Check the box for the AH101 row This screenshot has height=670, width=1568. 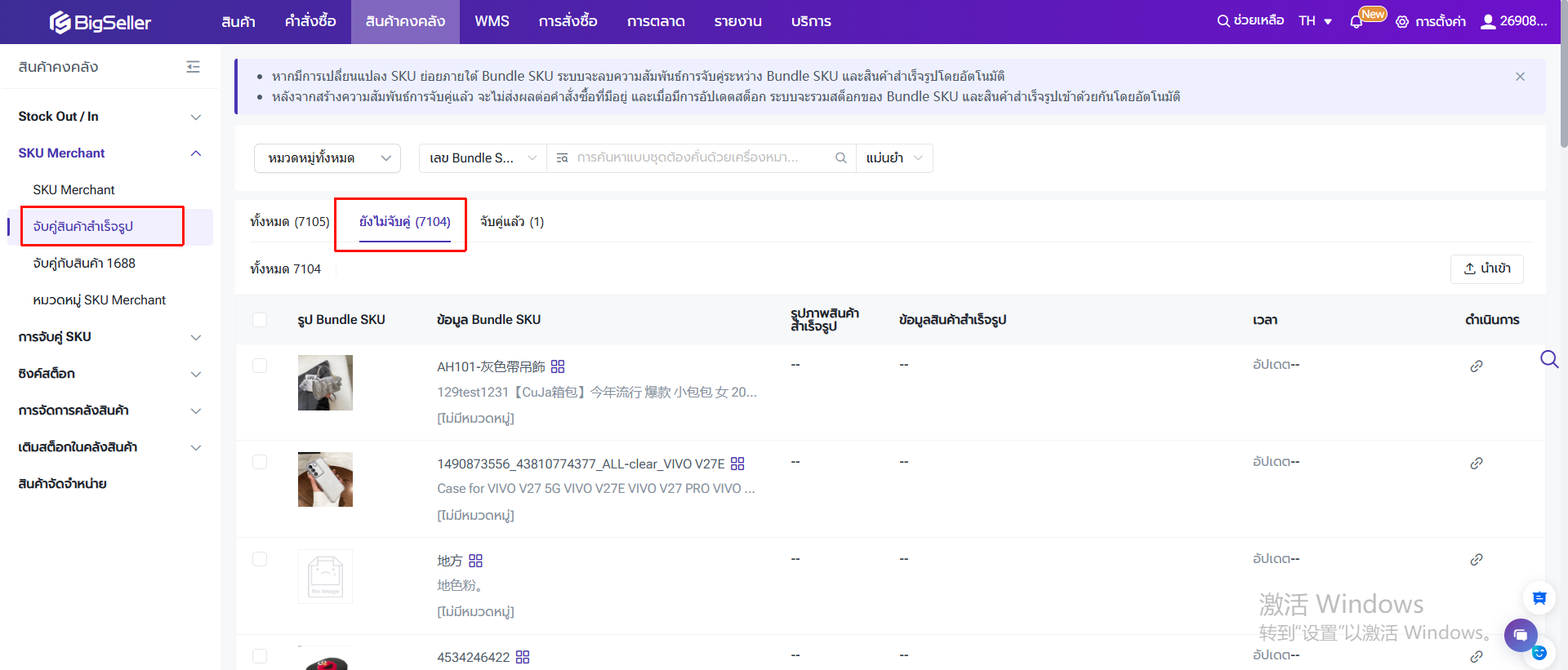260,366
